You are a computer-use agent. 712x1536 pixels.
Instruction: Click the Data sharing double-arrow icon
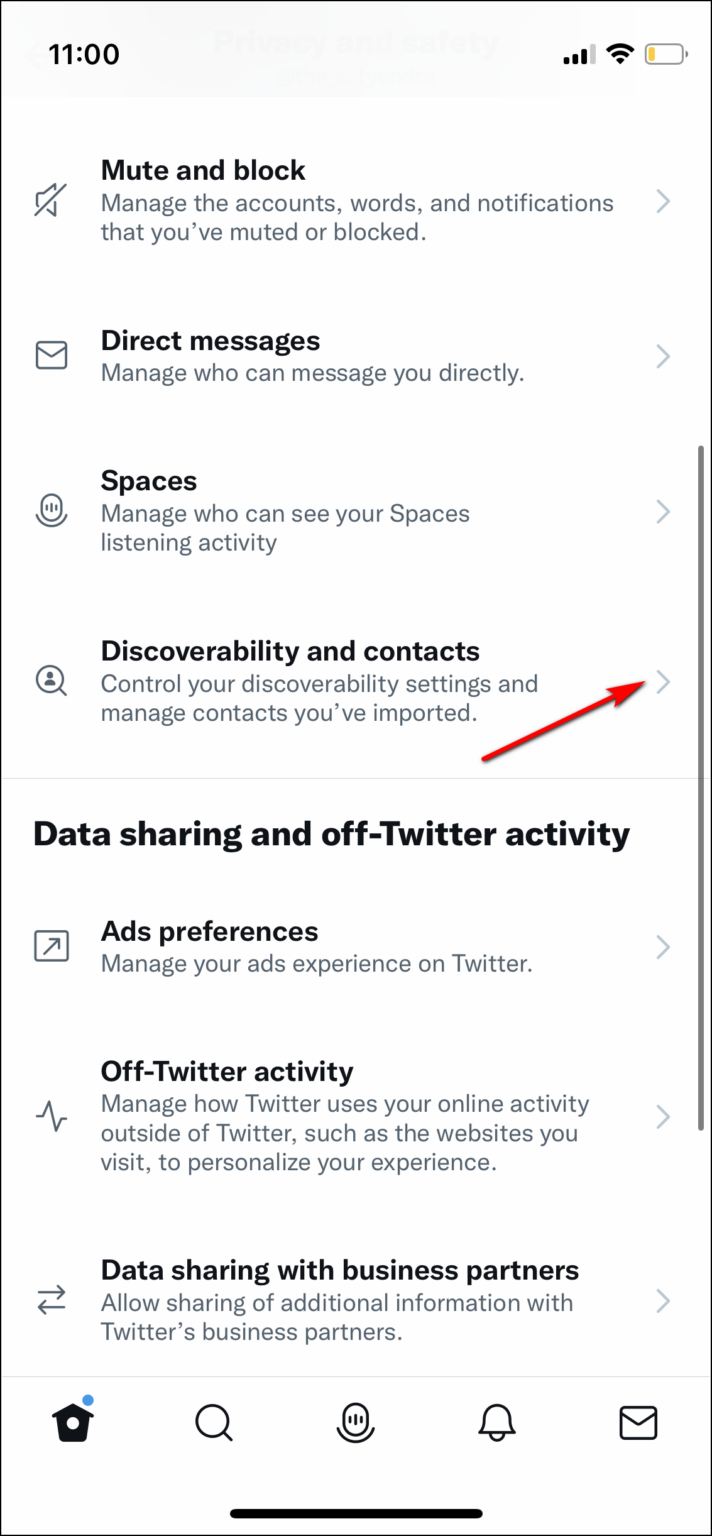[51, 1301]
